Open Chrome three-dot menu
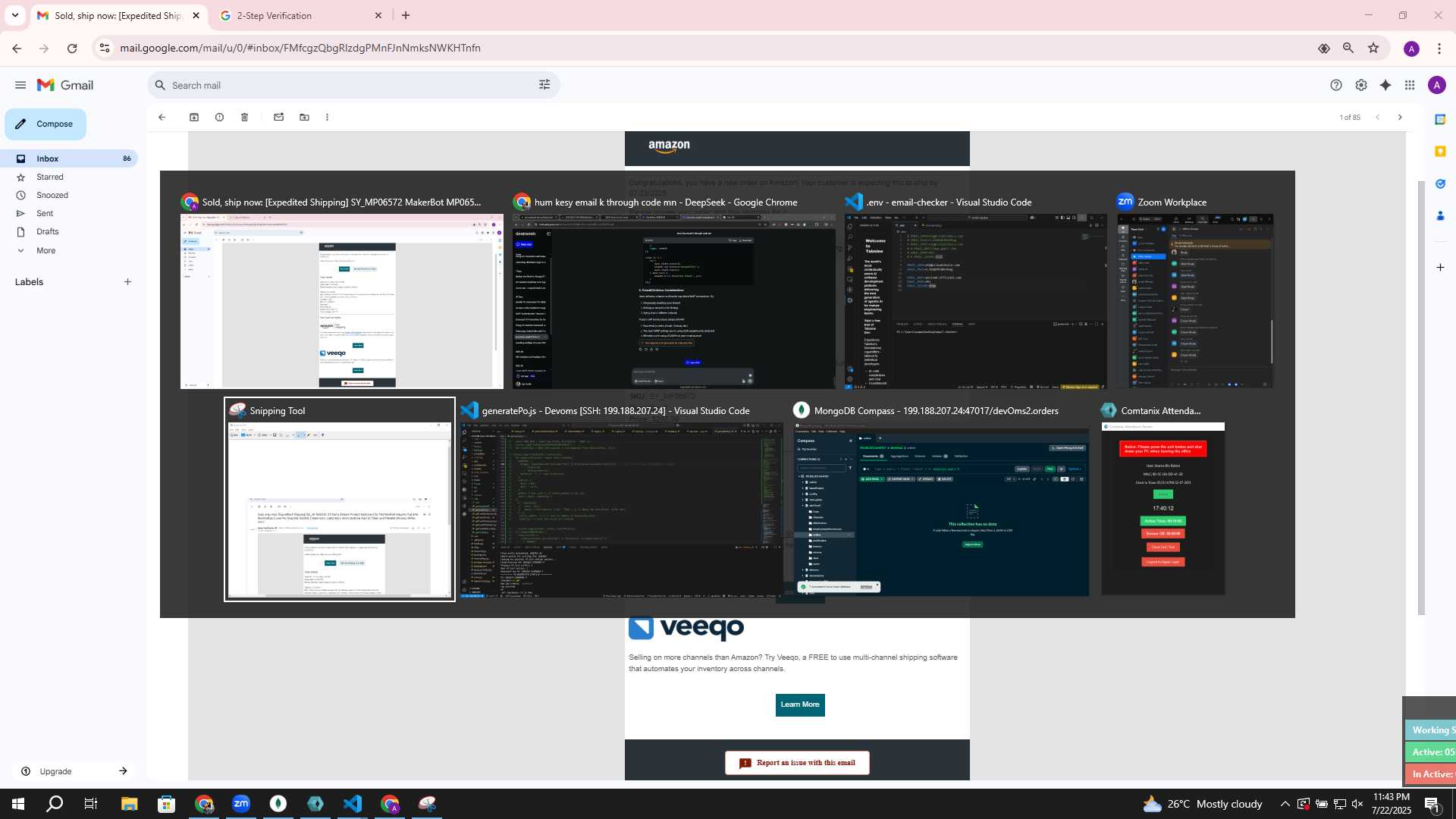Viewport: 1456px width, 819px height. click(x=1439, y=48)
